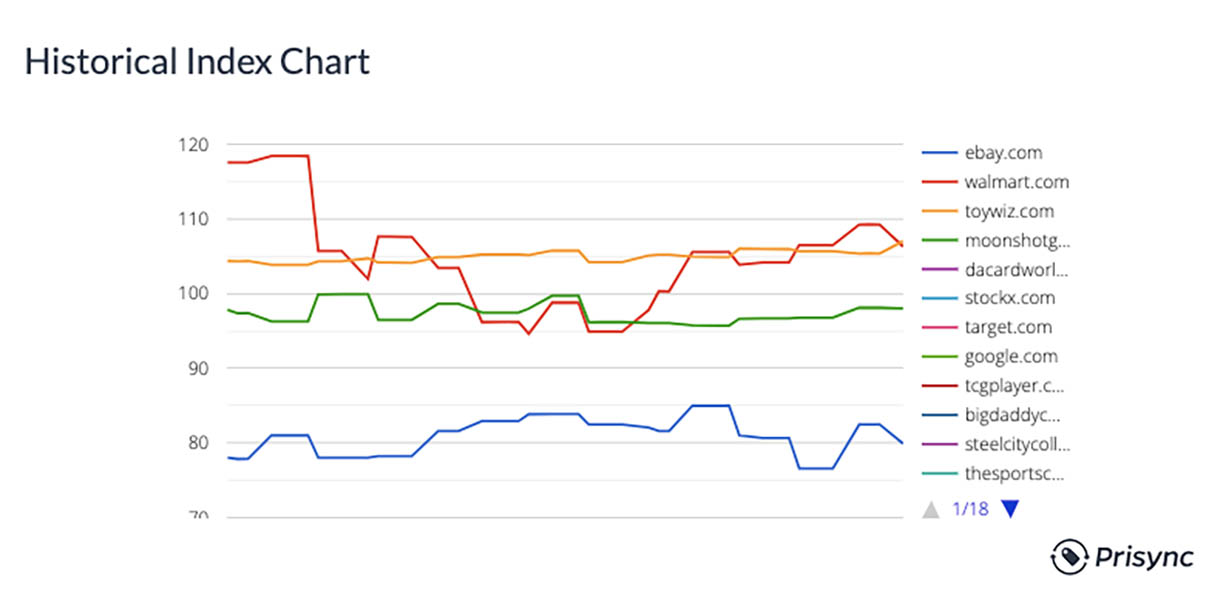Toggle walmart.com series visibility

(x=1016, y=182)
